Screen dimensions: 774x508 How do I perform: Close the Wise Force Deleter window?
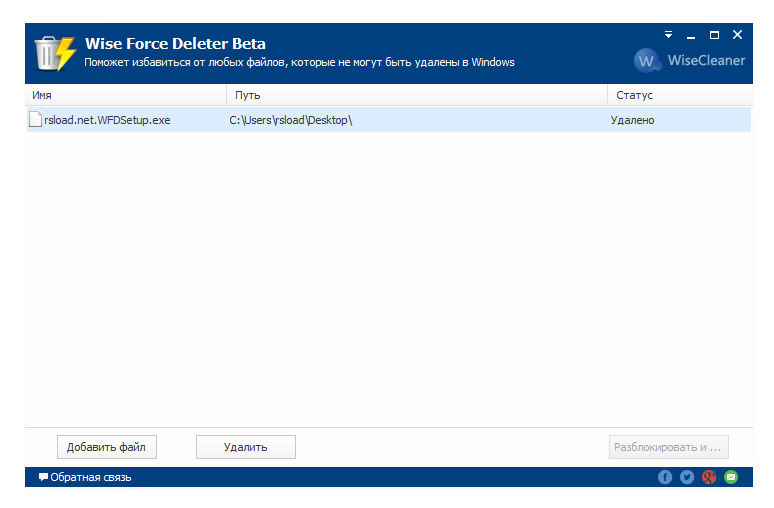point(737,35)
